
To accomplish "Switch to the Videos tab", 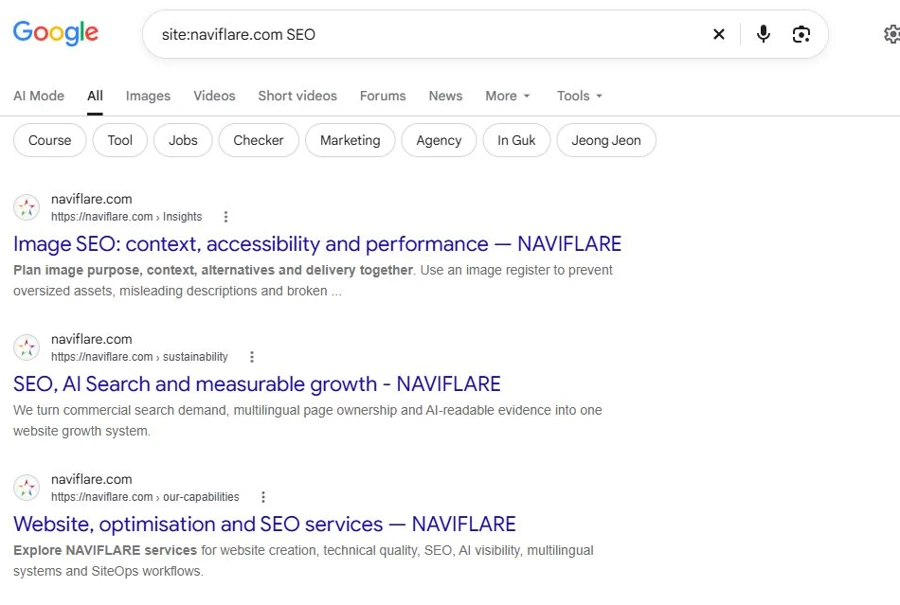I will pos(214,96).
